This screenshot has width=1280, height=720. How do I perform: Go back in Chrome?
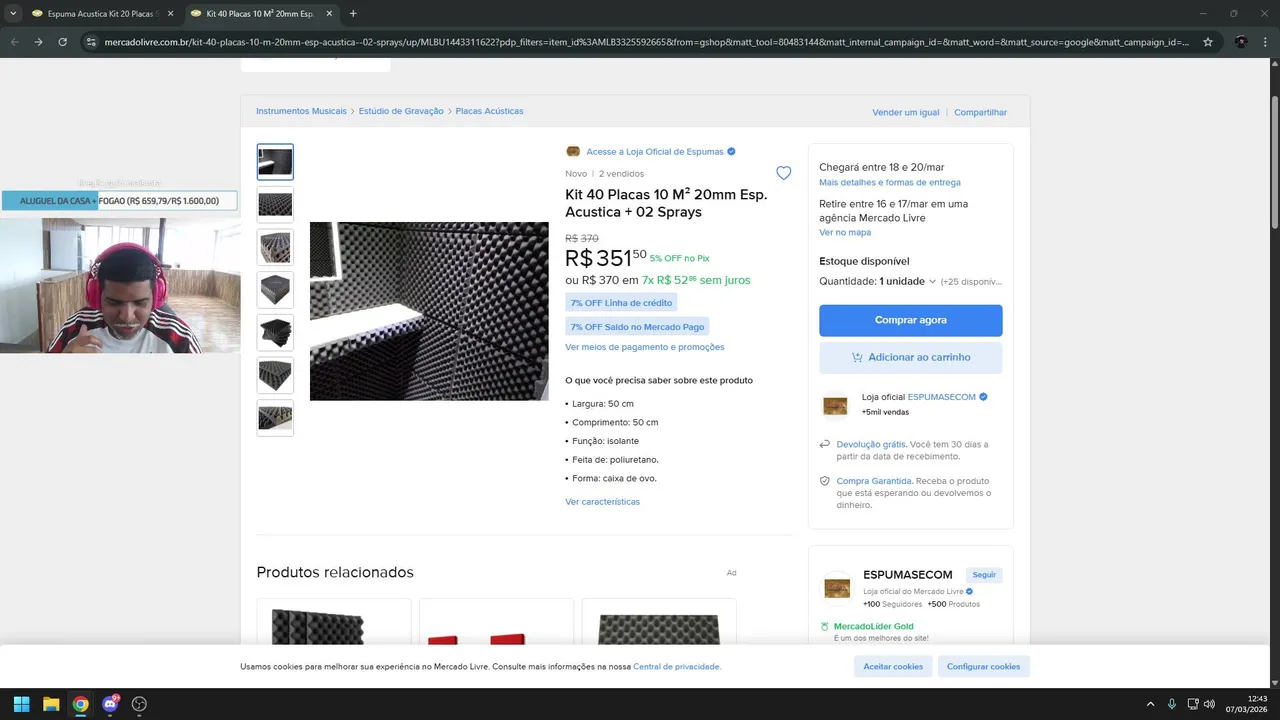coord(14,42)
